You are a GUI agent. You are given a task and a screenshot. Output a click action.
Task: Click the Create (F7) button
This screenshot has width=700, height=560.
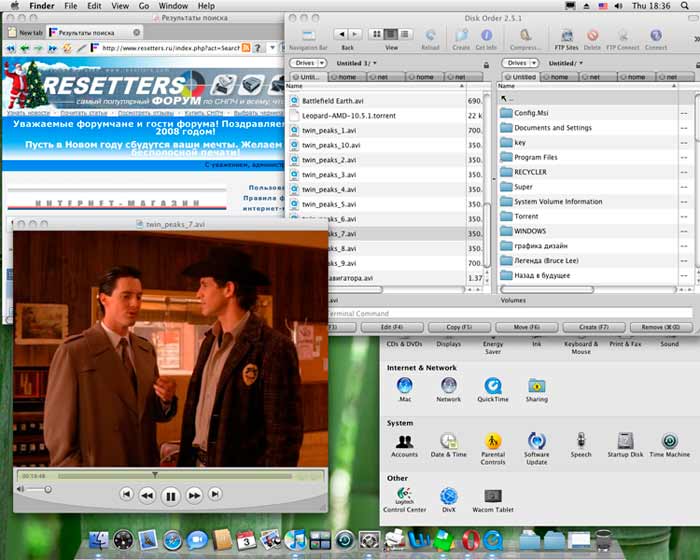point(594,327)
